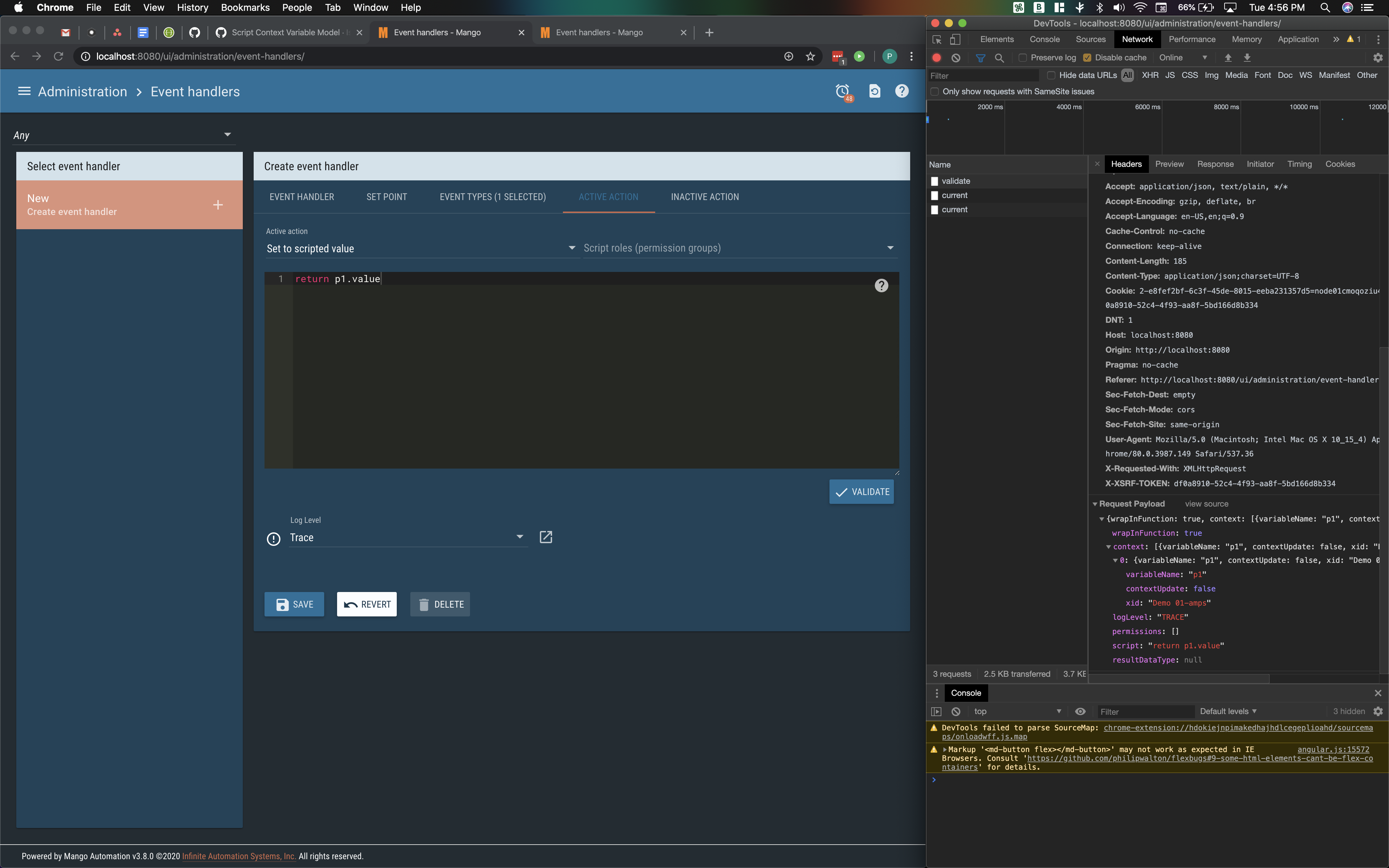
Task: Collapse the Request Payload section
Action: point(1095,504)
